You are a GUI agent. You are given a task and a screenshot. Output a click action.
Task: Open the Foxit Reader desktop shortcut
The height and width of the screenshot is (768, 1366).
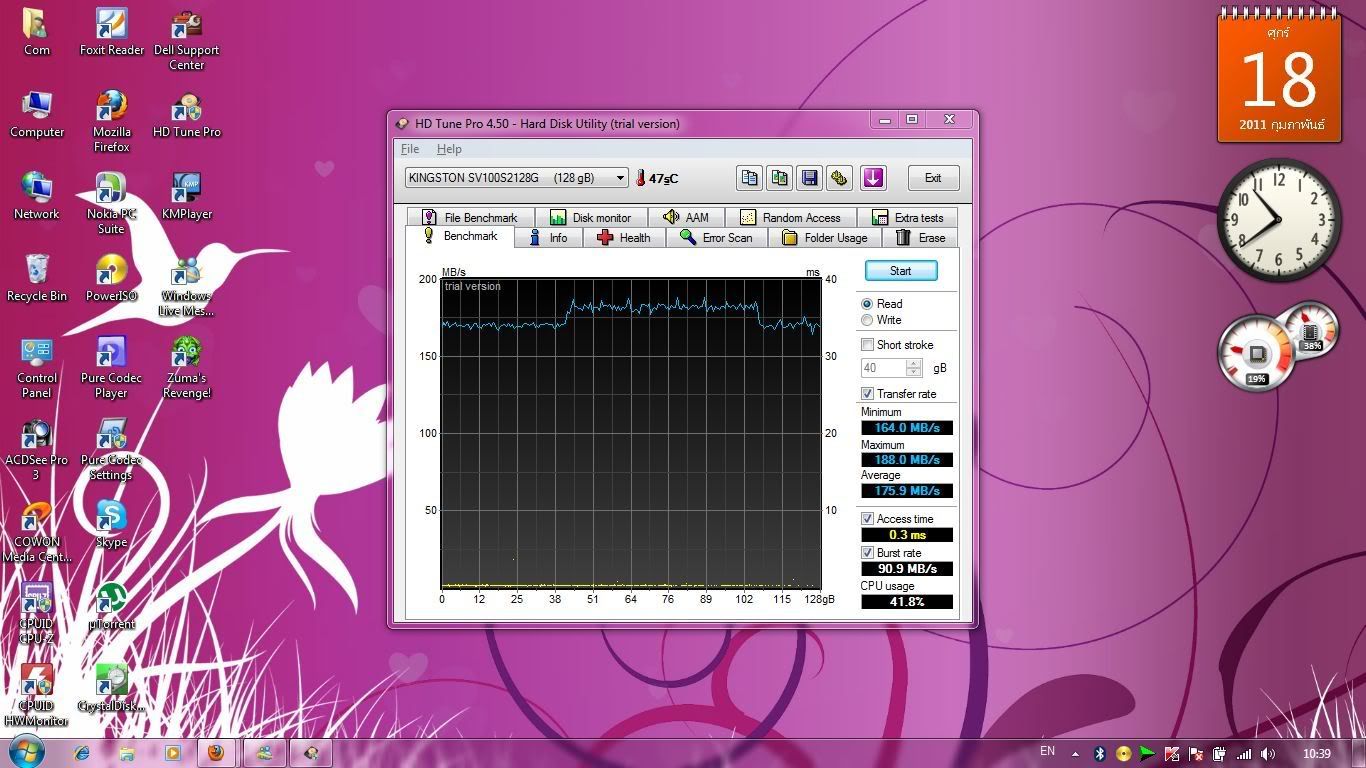(x=111, y=33)
